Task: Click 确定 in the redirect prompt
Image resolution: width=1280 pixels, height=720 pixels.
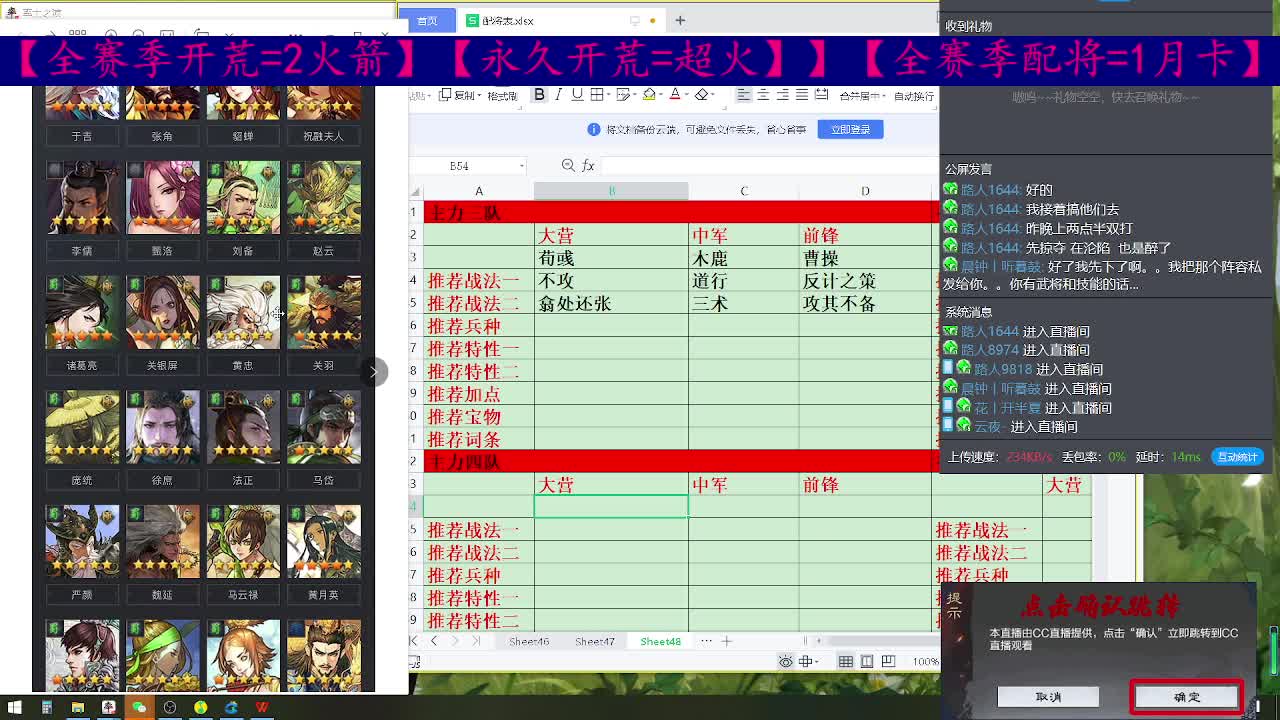Action: (1187, 697)
